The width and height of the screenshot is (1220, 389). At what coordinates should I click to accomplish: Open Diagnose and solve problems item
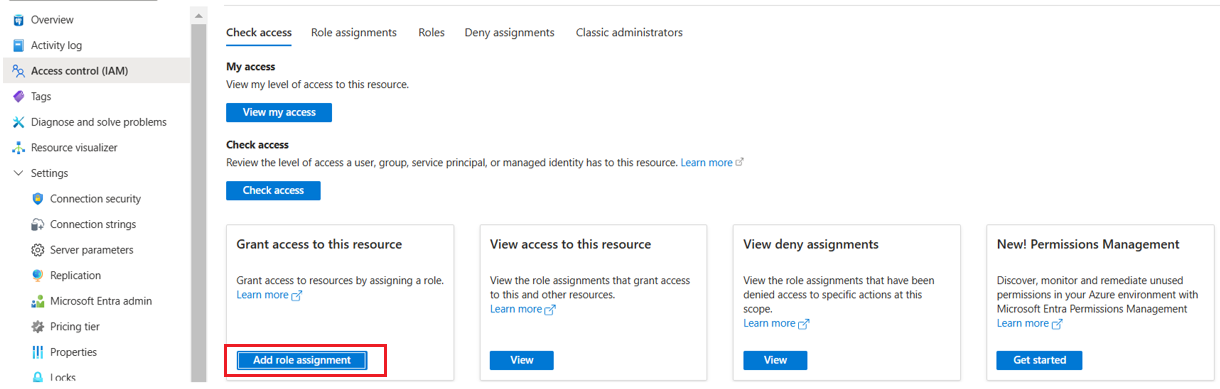(x=95, y=122)
